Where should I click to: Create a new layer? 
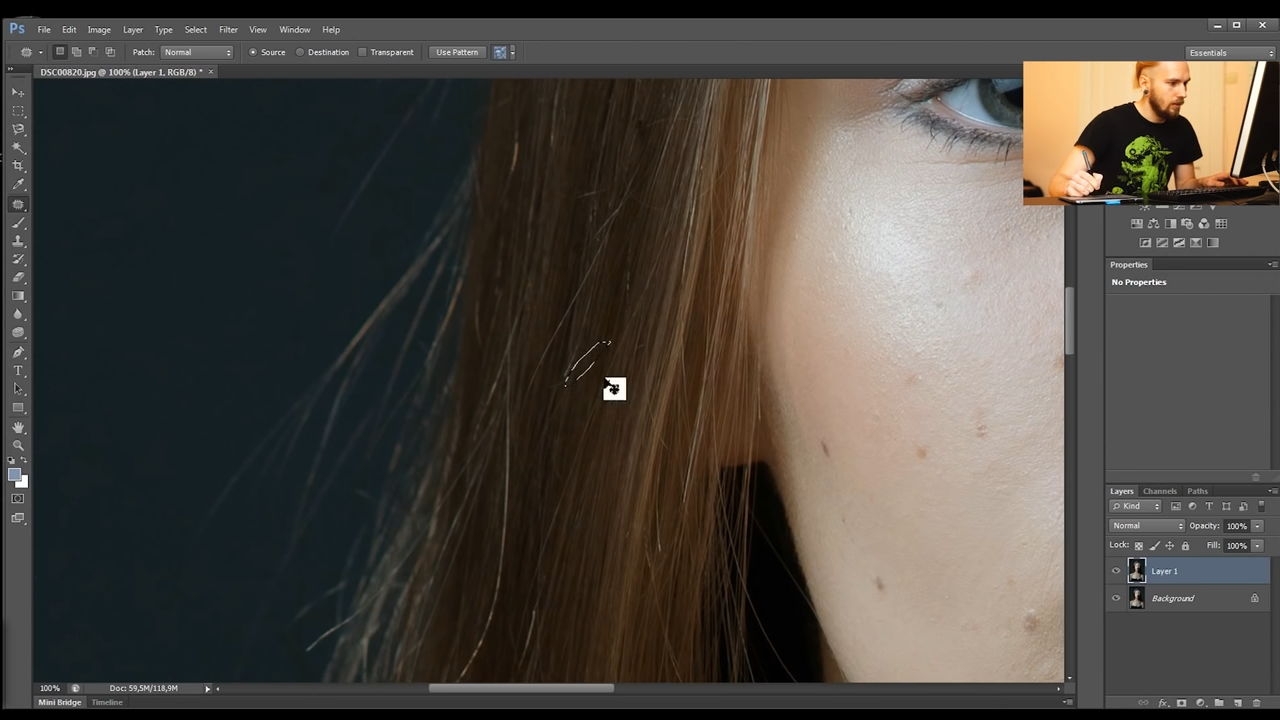pyautogui.click(x=1237, y=703)
